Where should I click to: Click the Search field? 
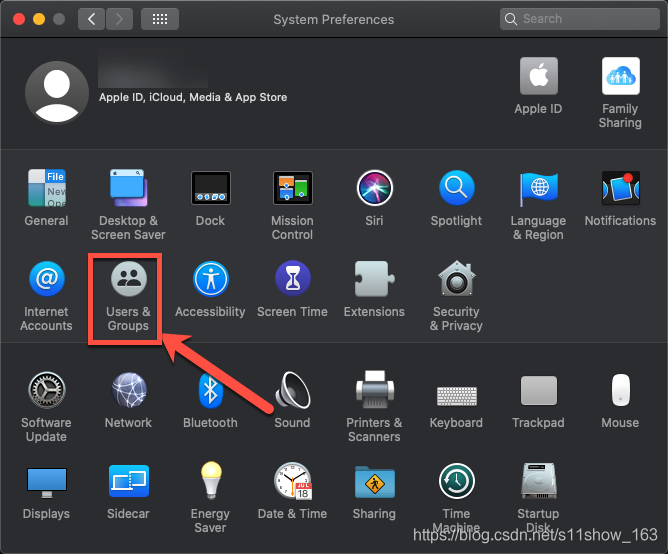579,19
